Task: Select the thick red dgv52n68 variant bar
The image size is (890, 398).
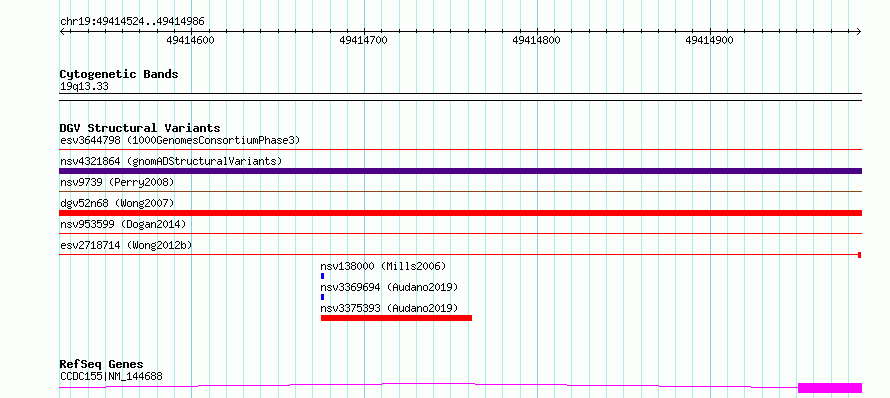Action: pyautogui.click(x=461, y=213)
